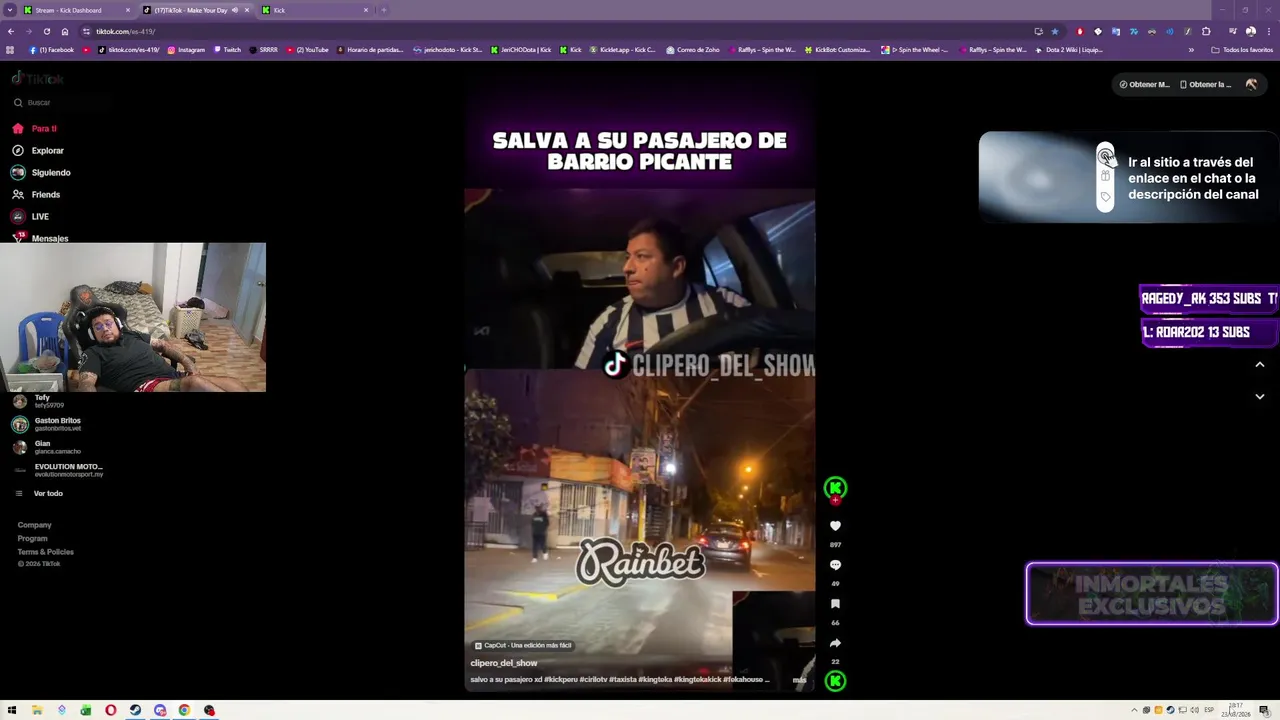Open the Tefy following account
The width and height of the screenshot is (1280, 720).
(40, 401)
